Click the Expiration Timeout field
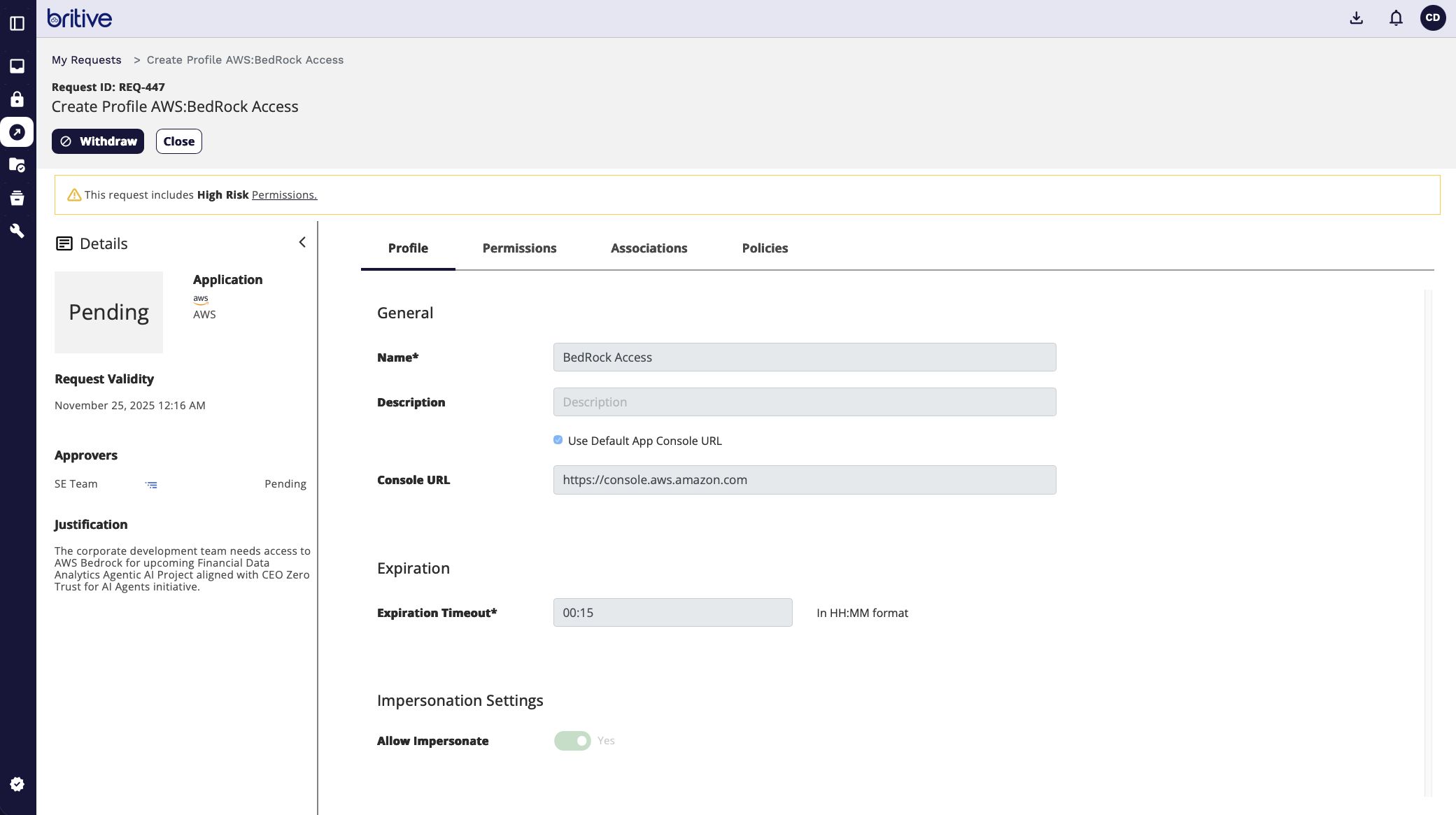The image size is (1456, 815). [672, 613]
